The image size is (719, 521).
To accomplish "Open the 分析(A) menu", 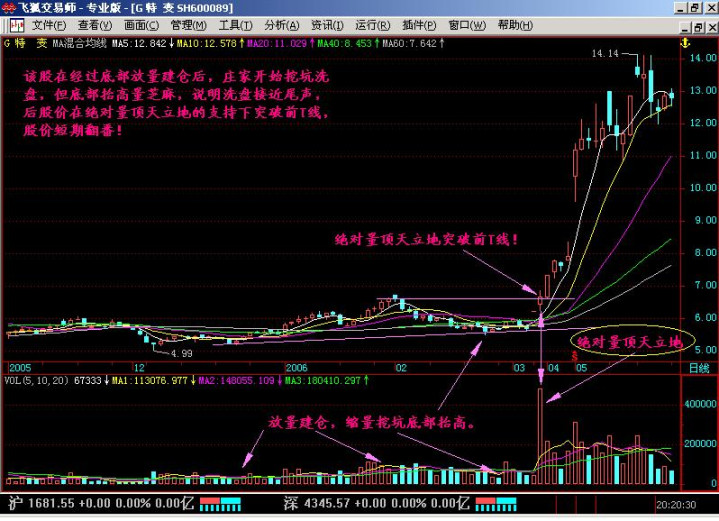I will click(x=282, y=25).
